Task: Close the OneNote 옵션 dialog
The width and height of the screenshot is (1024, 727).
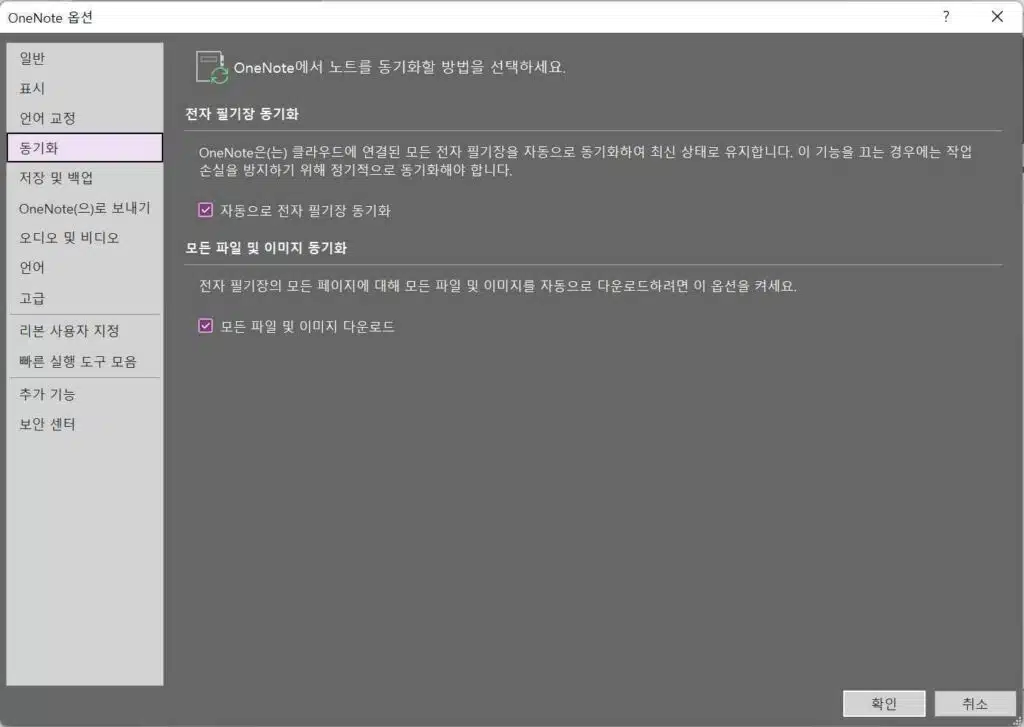Action: pyautogui.click(x=997, y=16)
